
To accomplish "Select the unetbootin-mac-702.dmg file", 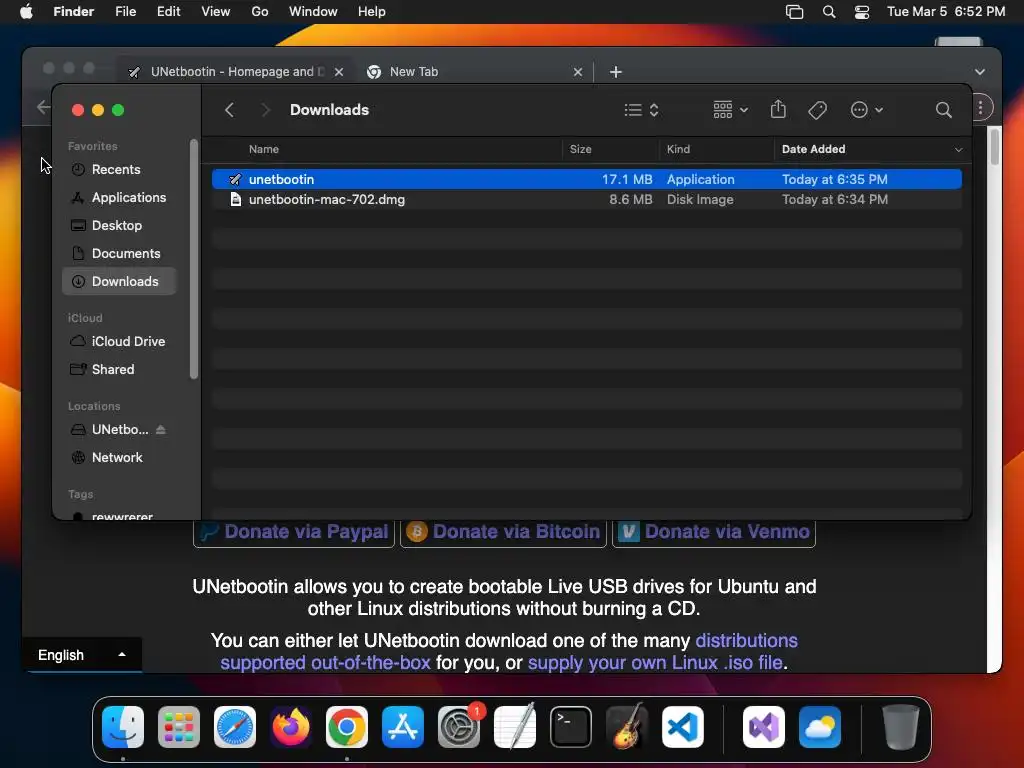I will tap(586, 199).
